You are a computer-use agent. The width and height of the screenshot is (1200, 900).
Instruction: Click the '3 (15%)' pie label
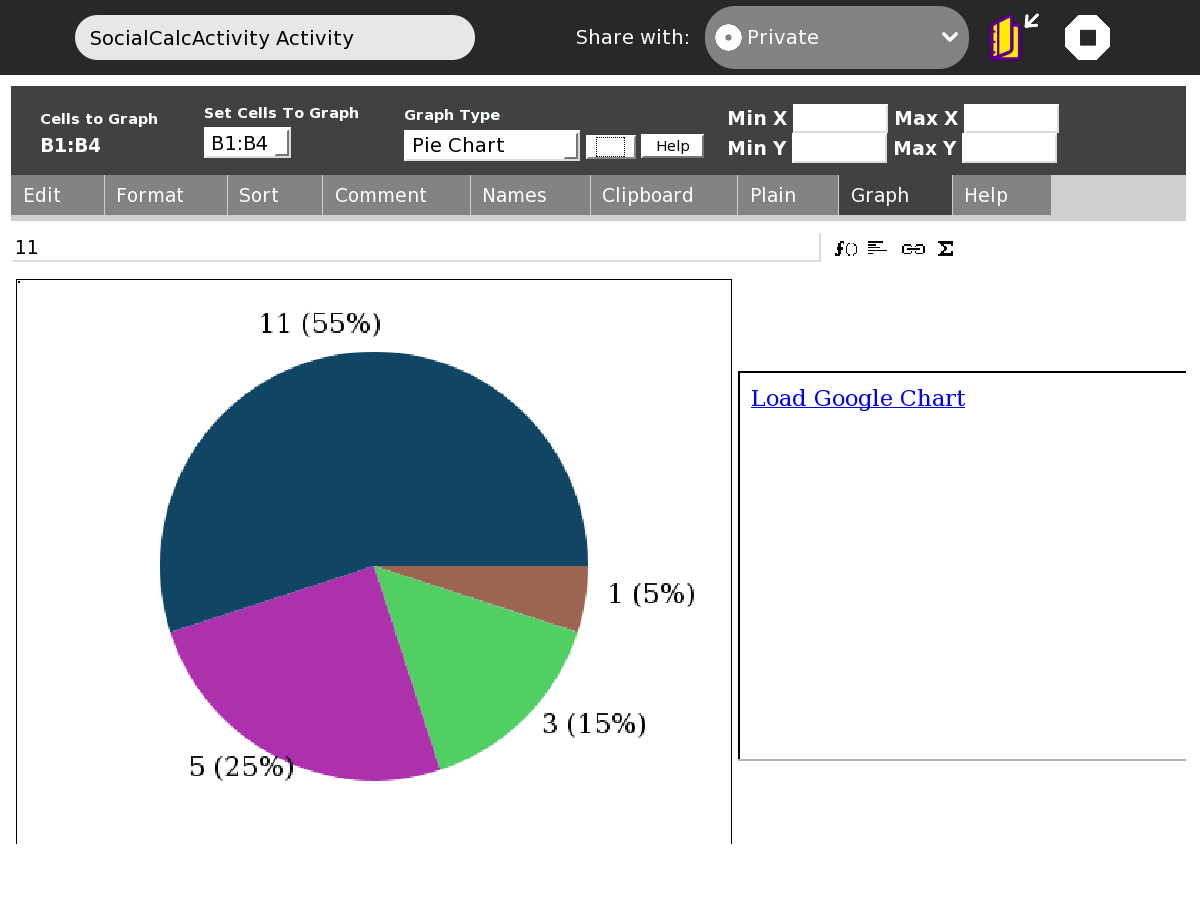coord(594,723)
